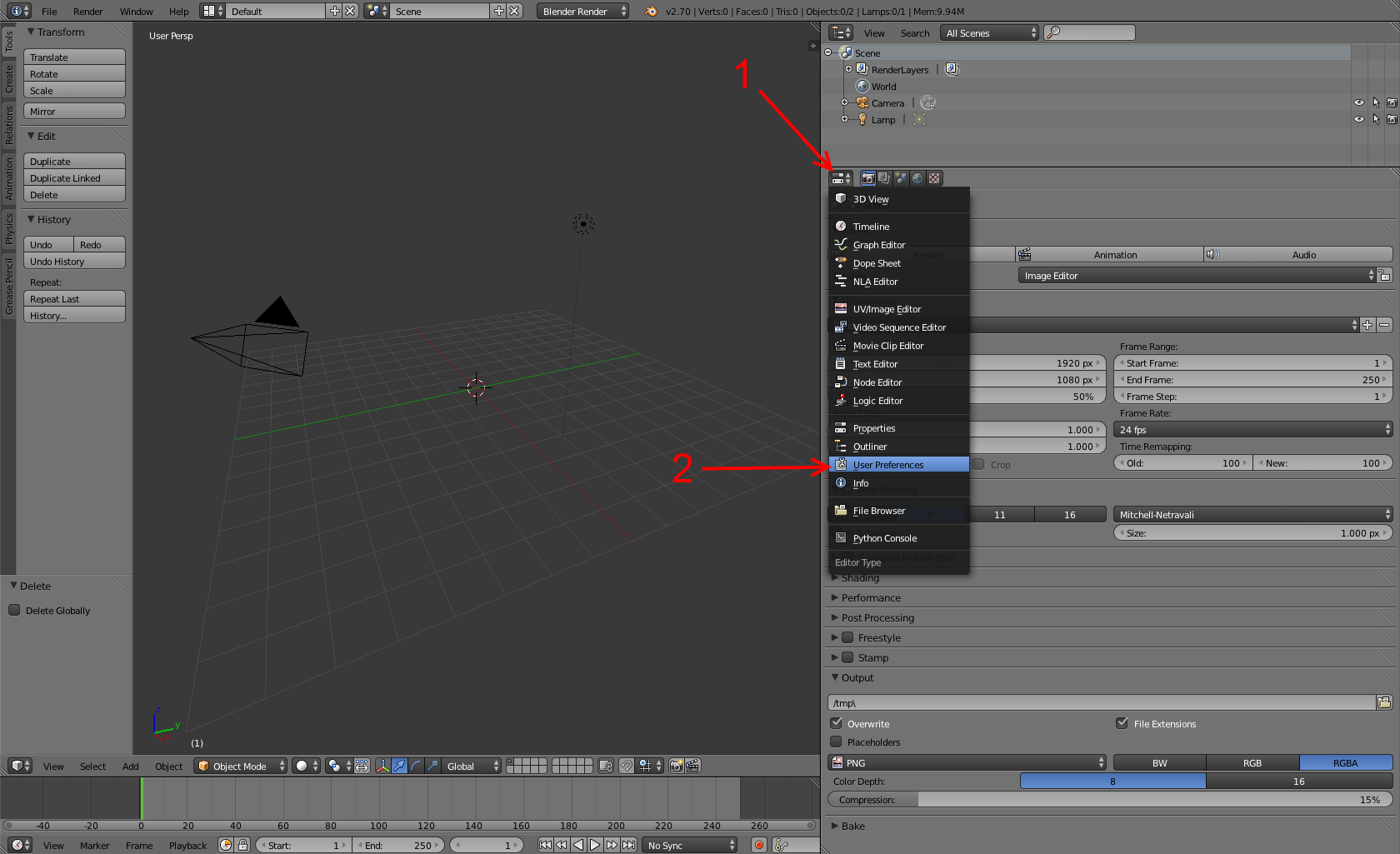
Task: Check the Placeholders option
Action: coord(837,742)
